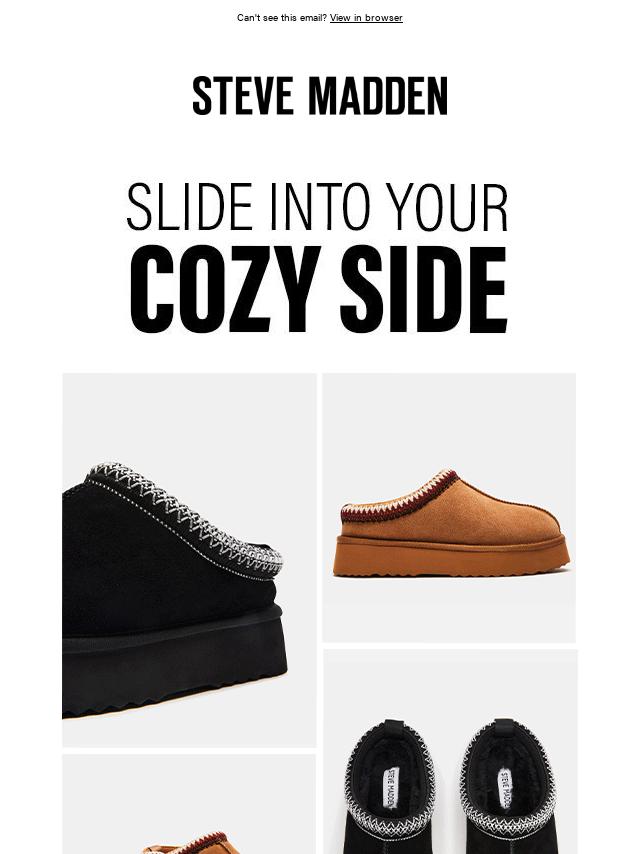
Task: Open the chestnut platform slipper side-view photo
Action: (x=449, y=508)
